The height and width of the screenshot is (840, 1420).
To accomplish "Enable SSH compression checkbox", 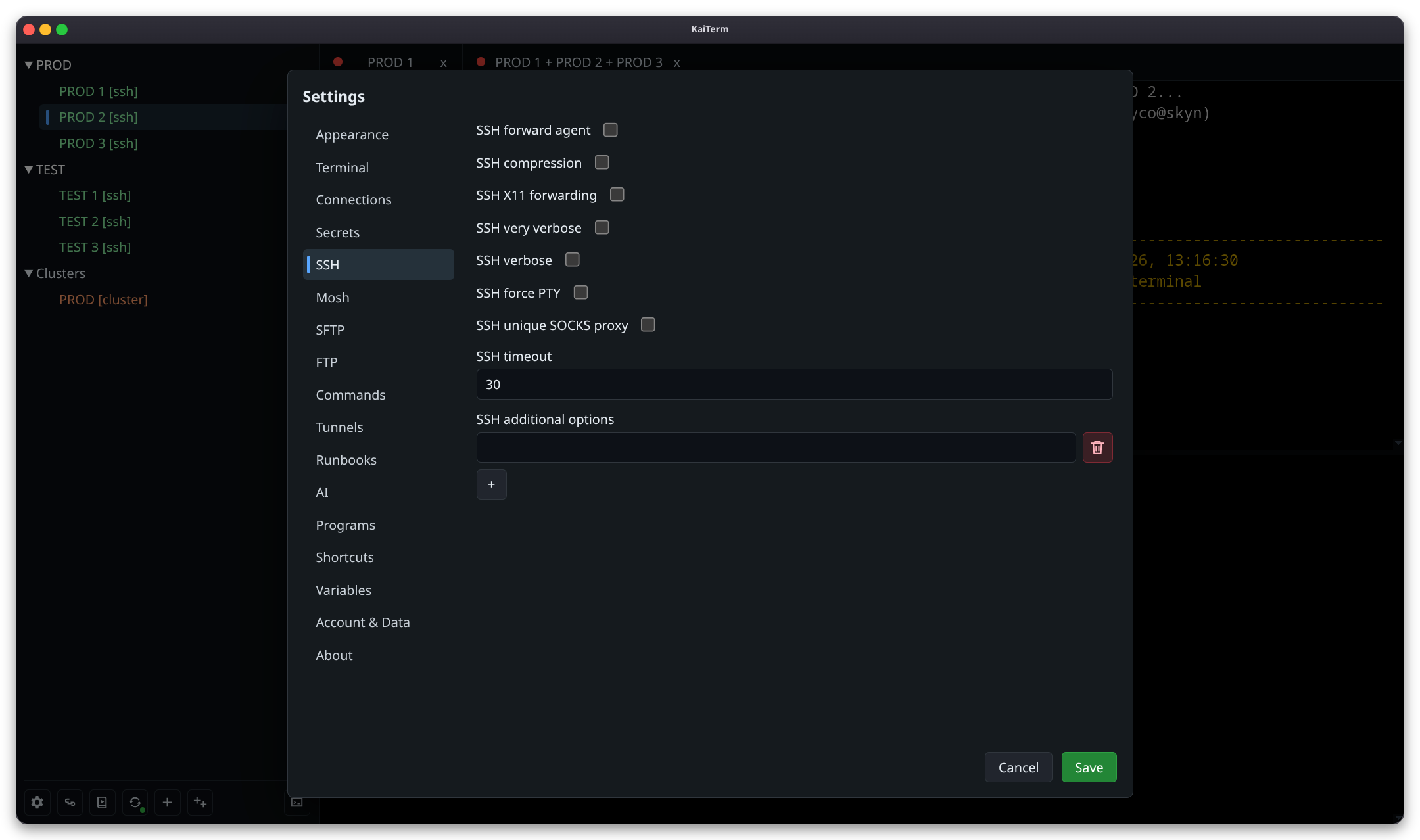I will pyautogui.click(x=602, y=162).
